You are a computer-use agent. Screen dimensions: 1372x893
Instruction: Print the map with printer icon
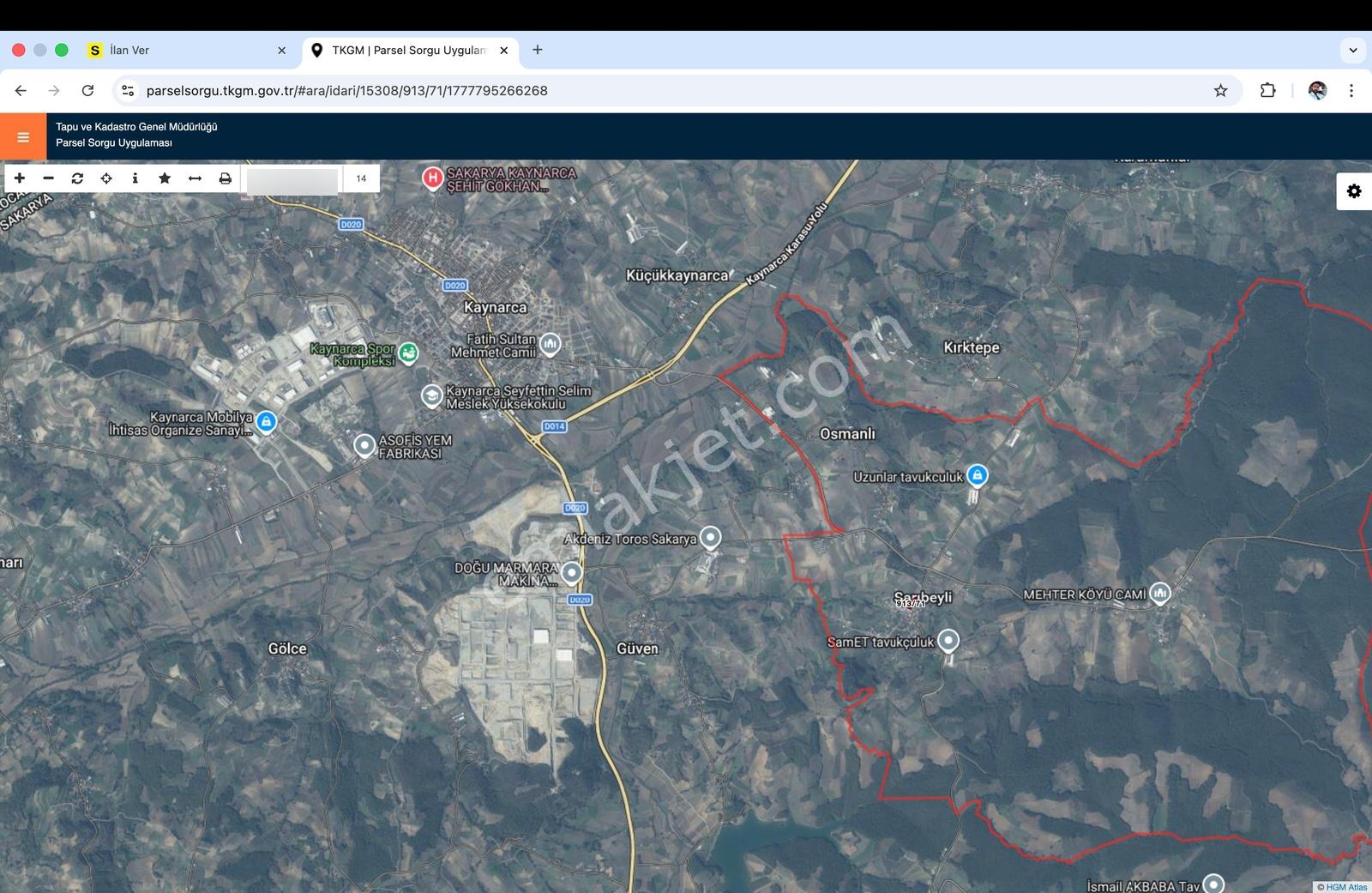pos(225,178)
